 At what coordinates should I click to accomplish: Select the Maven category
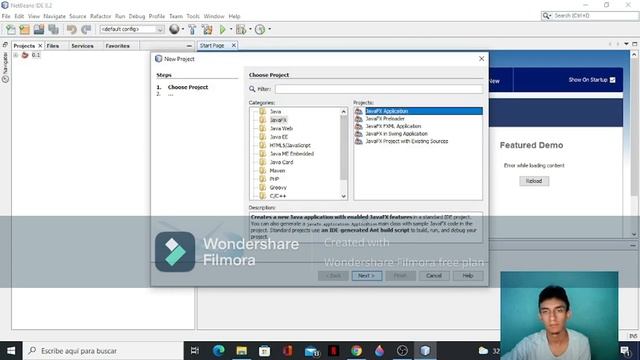(x=277, y=171)
